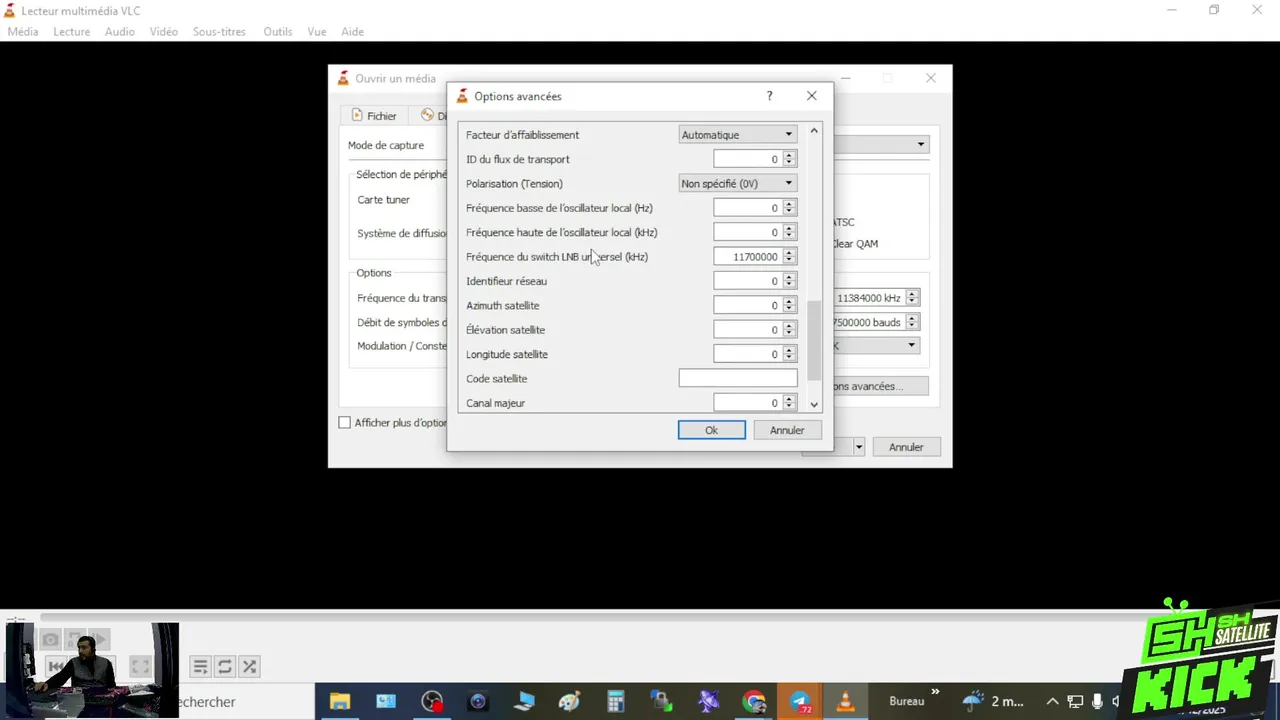Viewport: 1280px width, 720px height.
Task: Toggle shuffle (random) playback button
Action: (x=249, y=666)
